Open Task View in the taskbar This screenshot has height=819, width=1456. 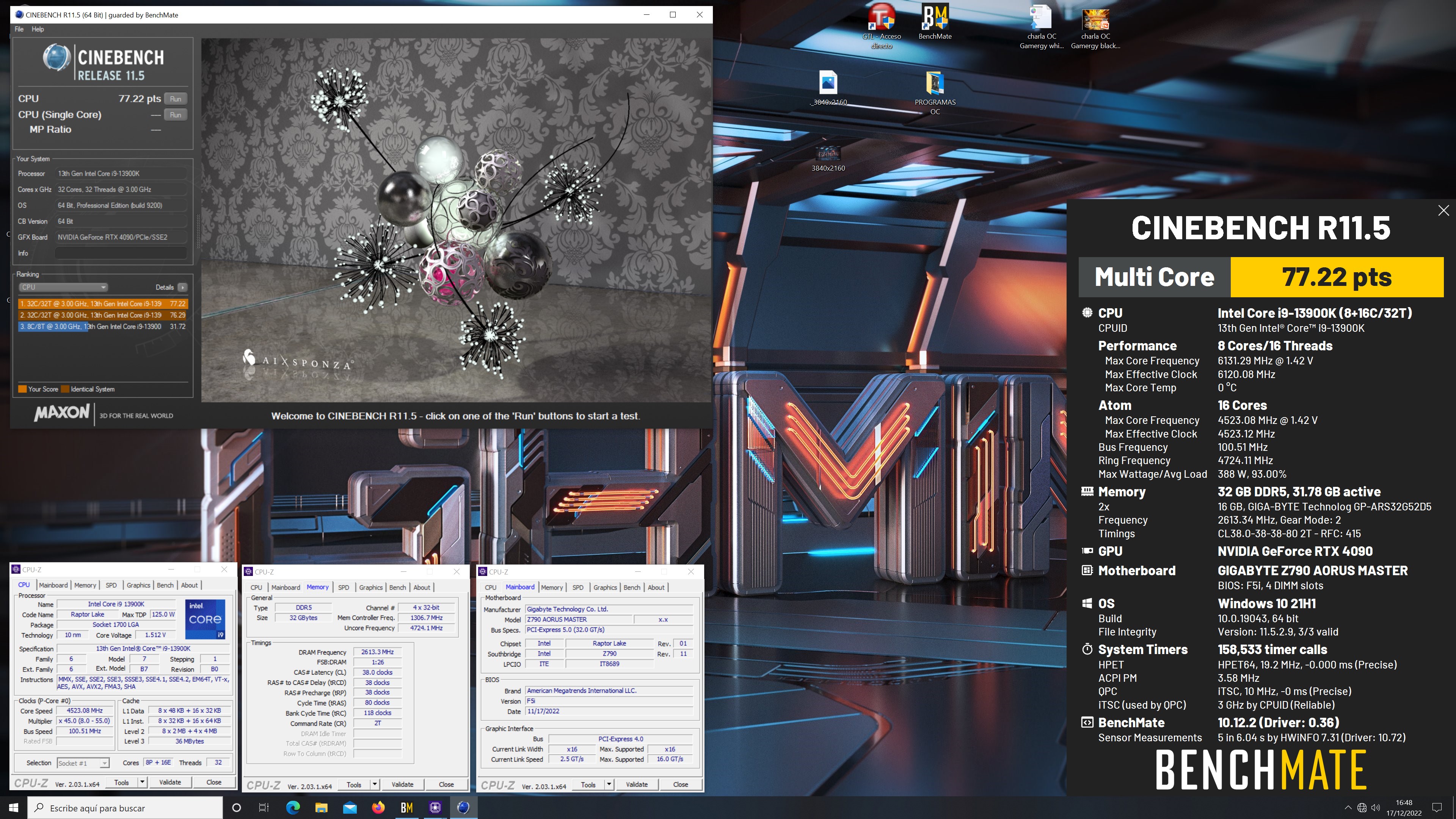264,808
